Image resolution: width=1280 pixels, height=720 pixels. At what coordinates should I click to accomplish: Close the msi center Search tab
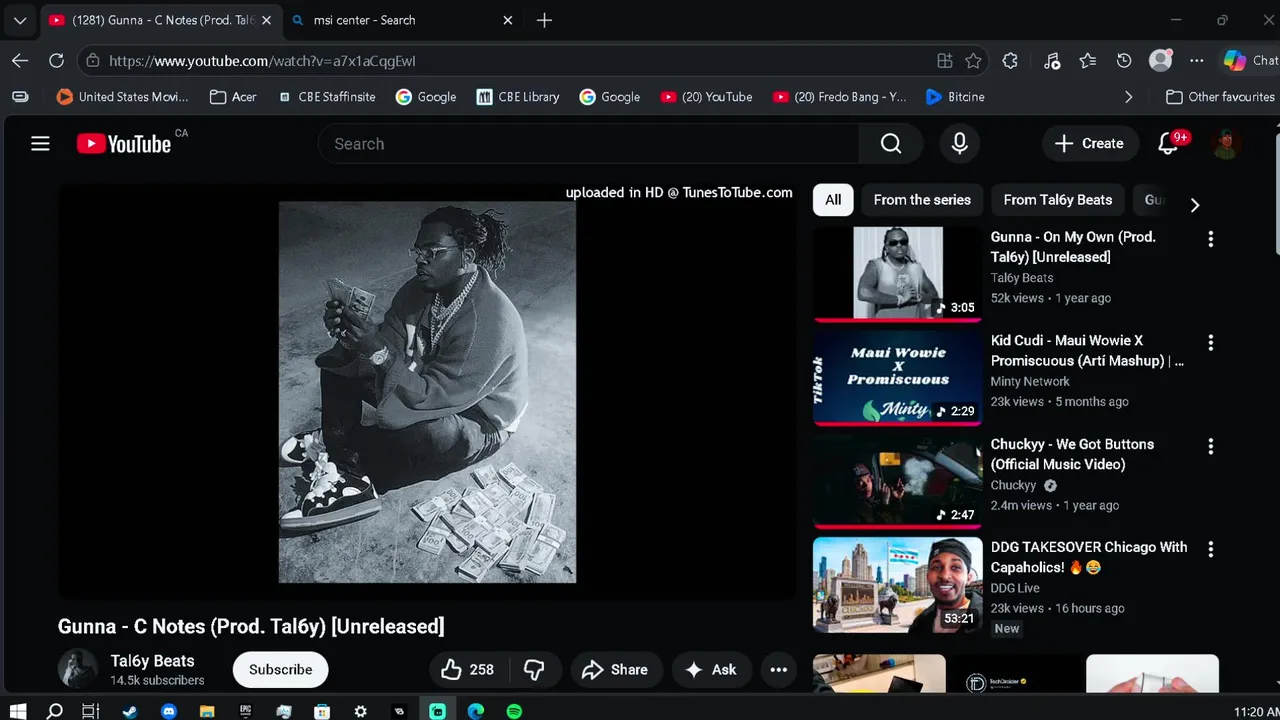pyautogui.click(x=507, y=20)
